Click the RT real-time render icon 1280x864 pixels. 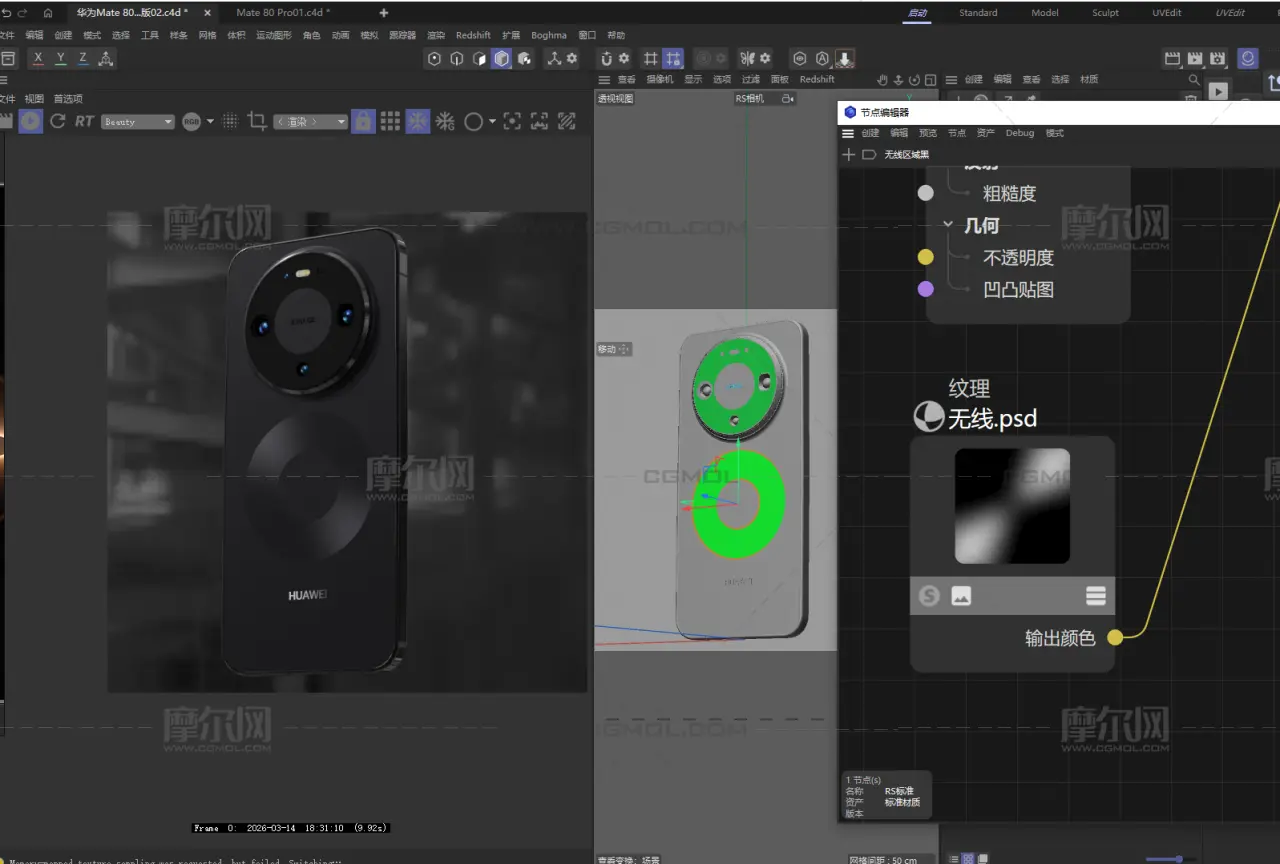coord(84,121)
